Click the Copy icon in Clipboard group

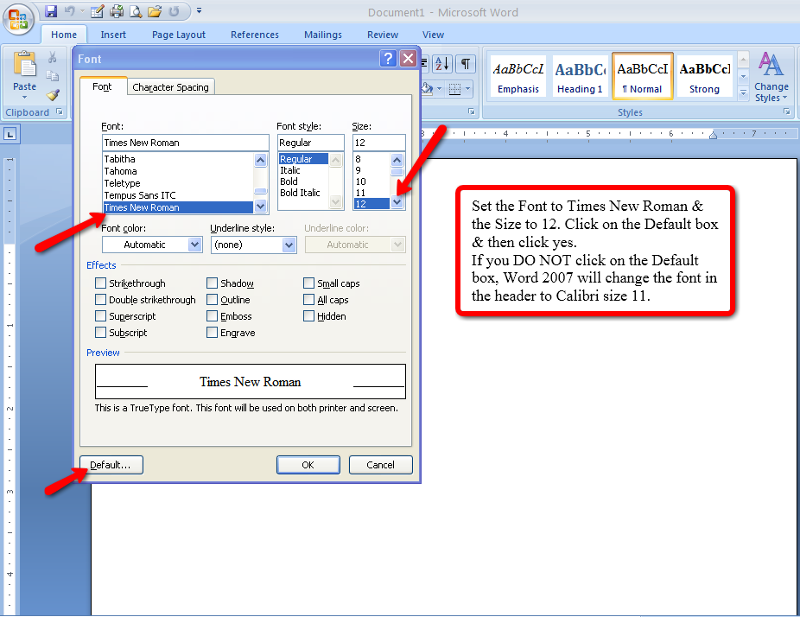52,76
